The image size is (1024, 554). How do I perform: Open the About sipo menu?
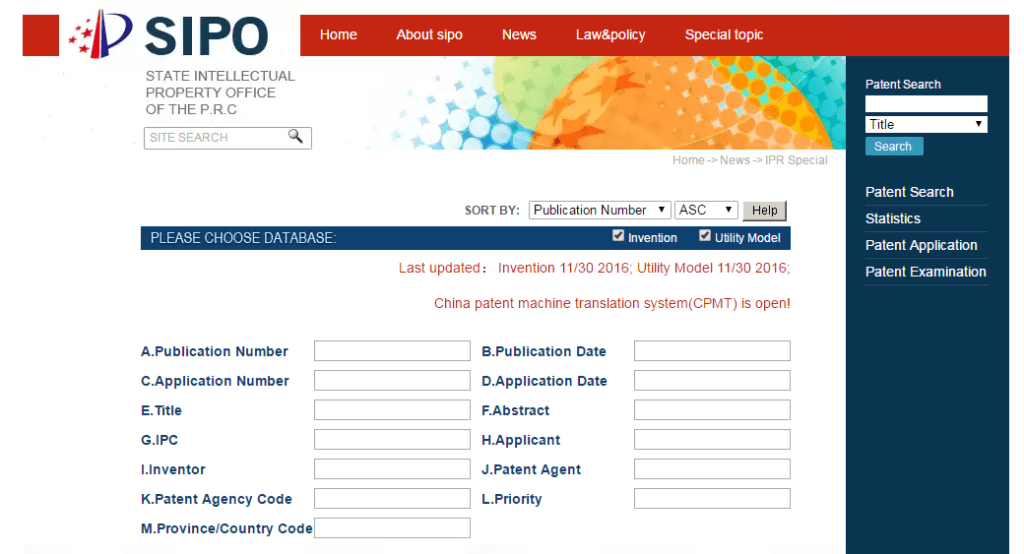point(429,35)
